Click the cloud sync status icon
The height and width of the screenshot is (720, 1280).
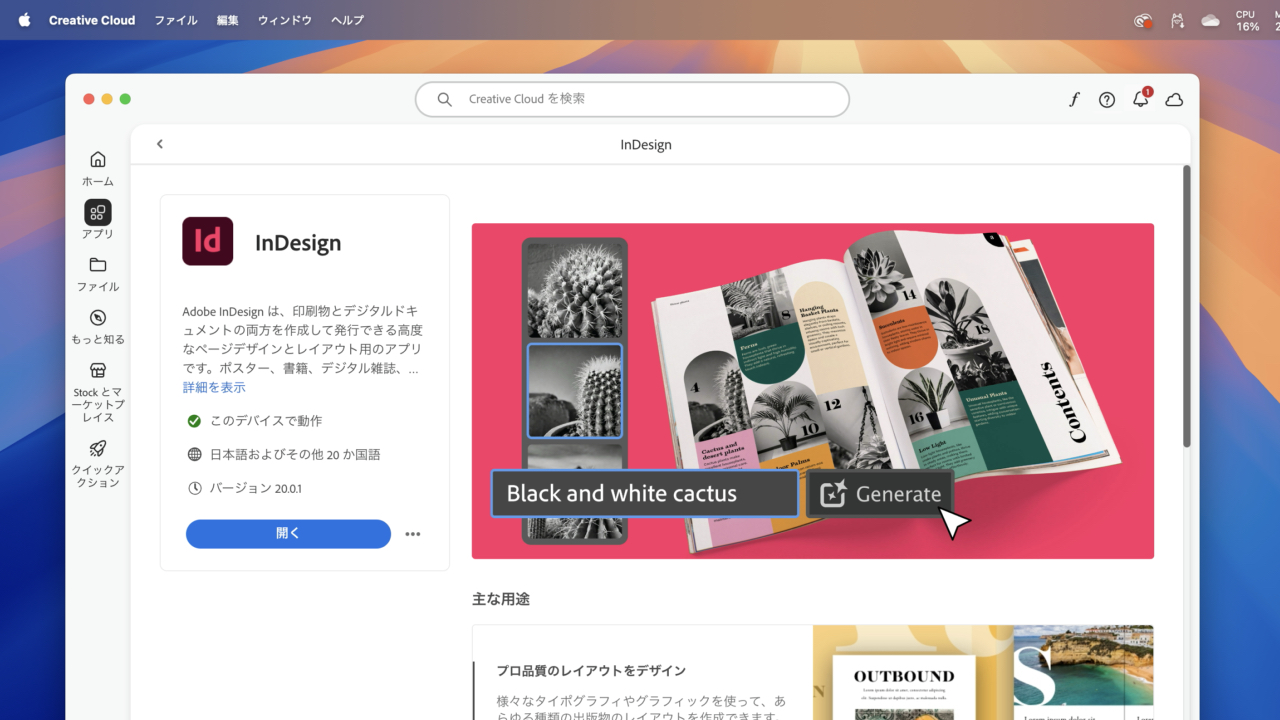pyautogui.click(x=1175, y=100)
